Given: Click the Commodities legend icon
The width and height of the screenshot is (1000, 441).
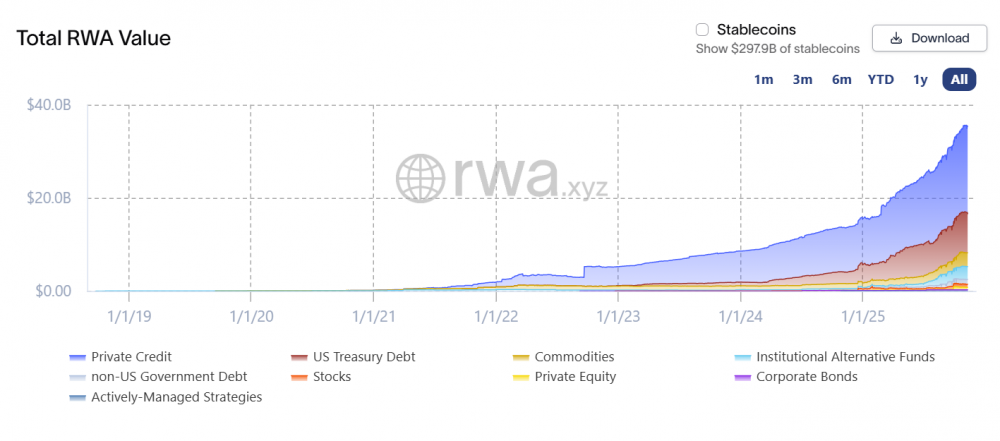Looking at the screenshot, I should (x=521, y=357).
